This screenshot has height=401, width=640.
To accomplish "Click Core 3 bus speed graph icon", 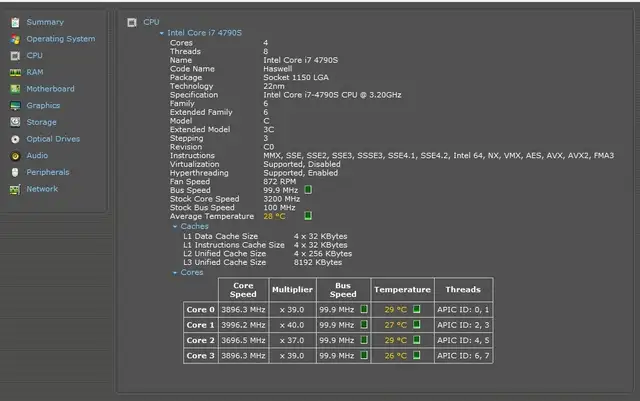I will [364, 355].
